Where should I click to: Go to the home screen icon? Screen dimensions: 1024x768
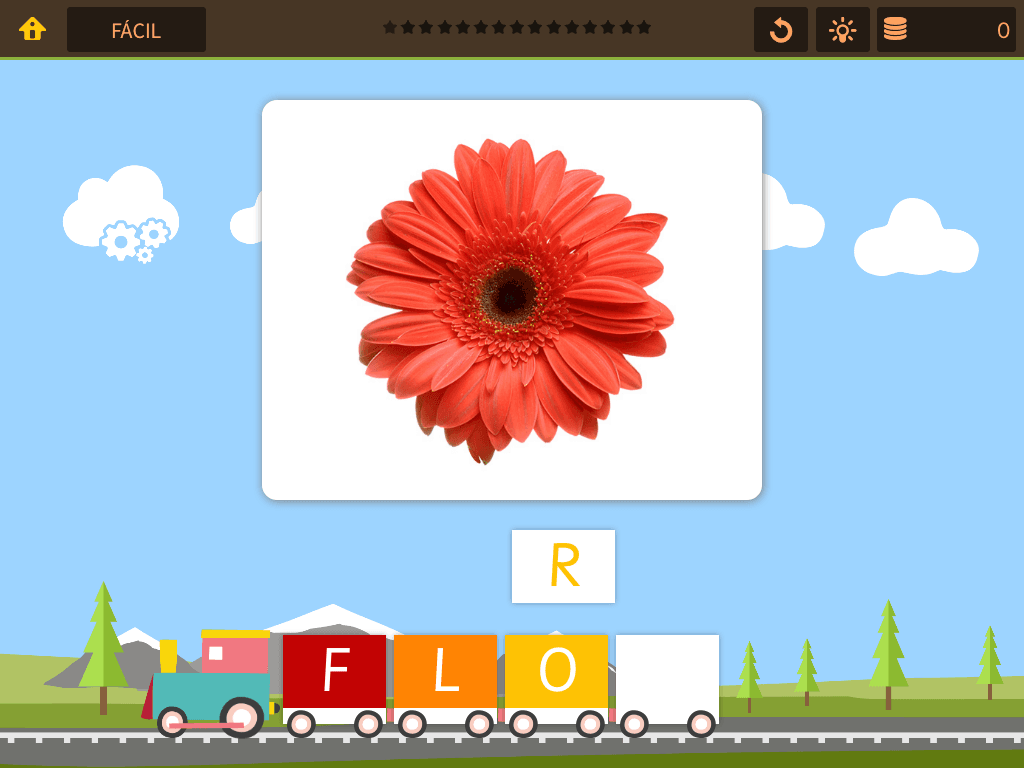pyautogui.click(x=32, y=29)
